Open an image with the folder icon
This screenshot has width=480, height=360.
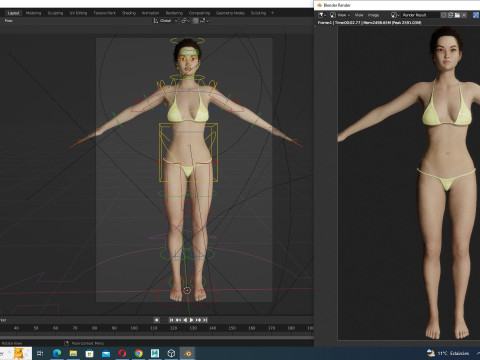click(457, 15)
